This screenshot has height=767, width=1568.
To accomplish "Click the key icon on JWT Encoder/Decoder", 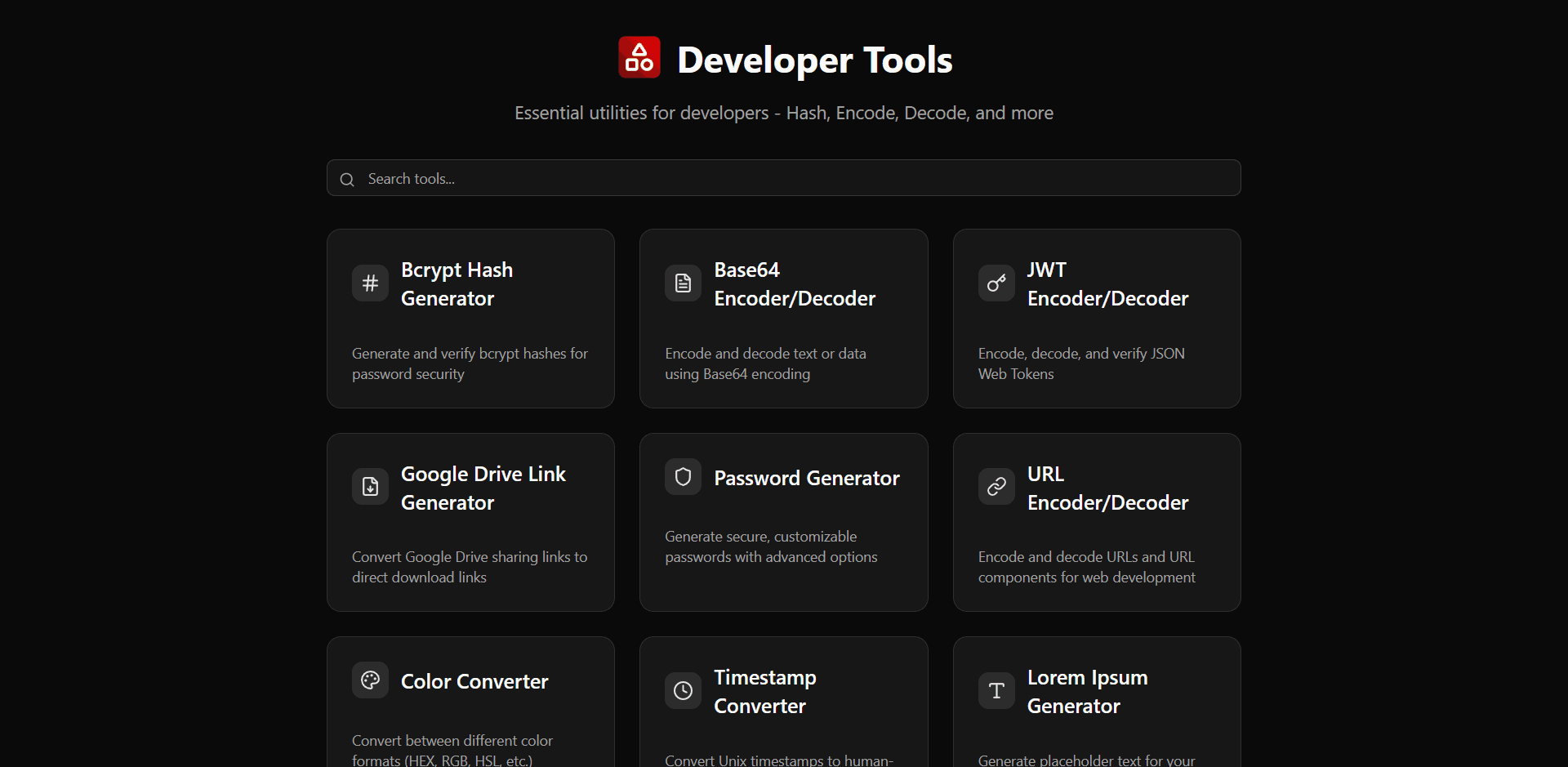I will 996,283.
